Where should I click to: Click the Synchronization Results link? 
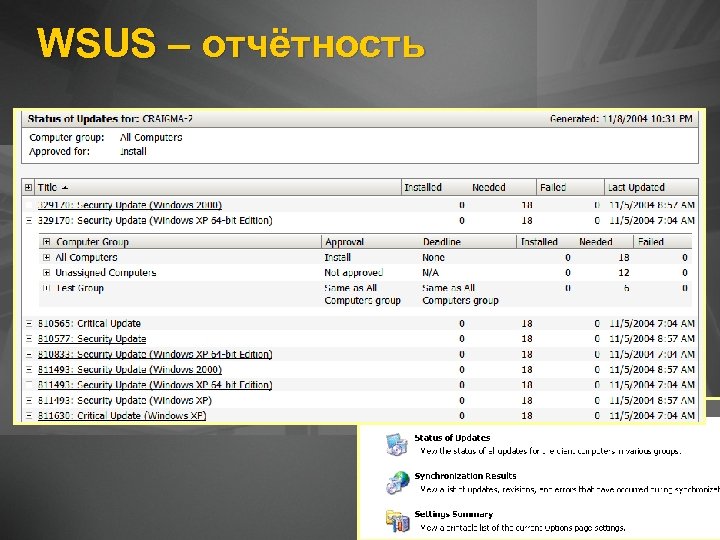(x=465, y=476)
